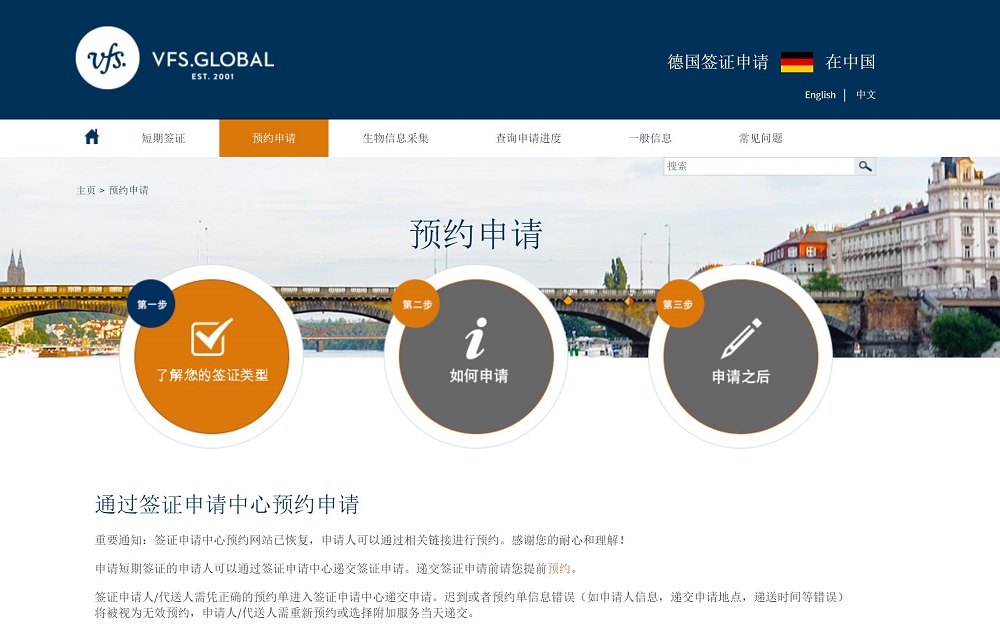Click the 重要通知 notice paragraph
This screenshot has height=628, width=1000.
pos(360,540)
